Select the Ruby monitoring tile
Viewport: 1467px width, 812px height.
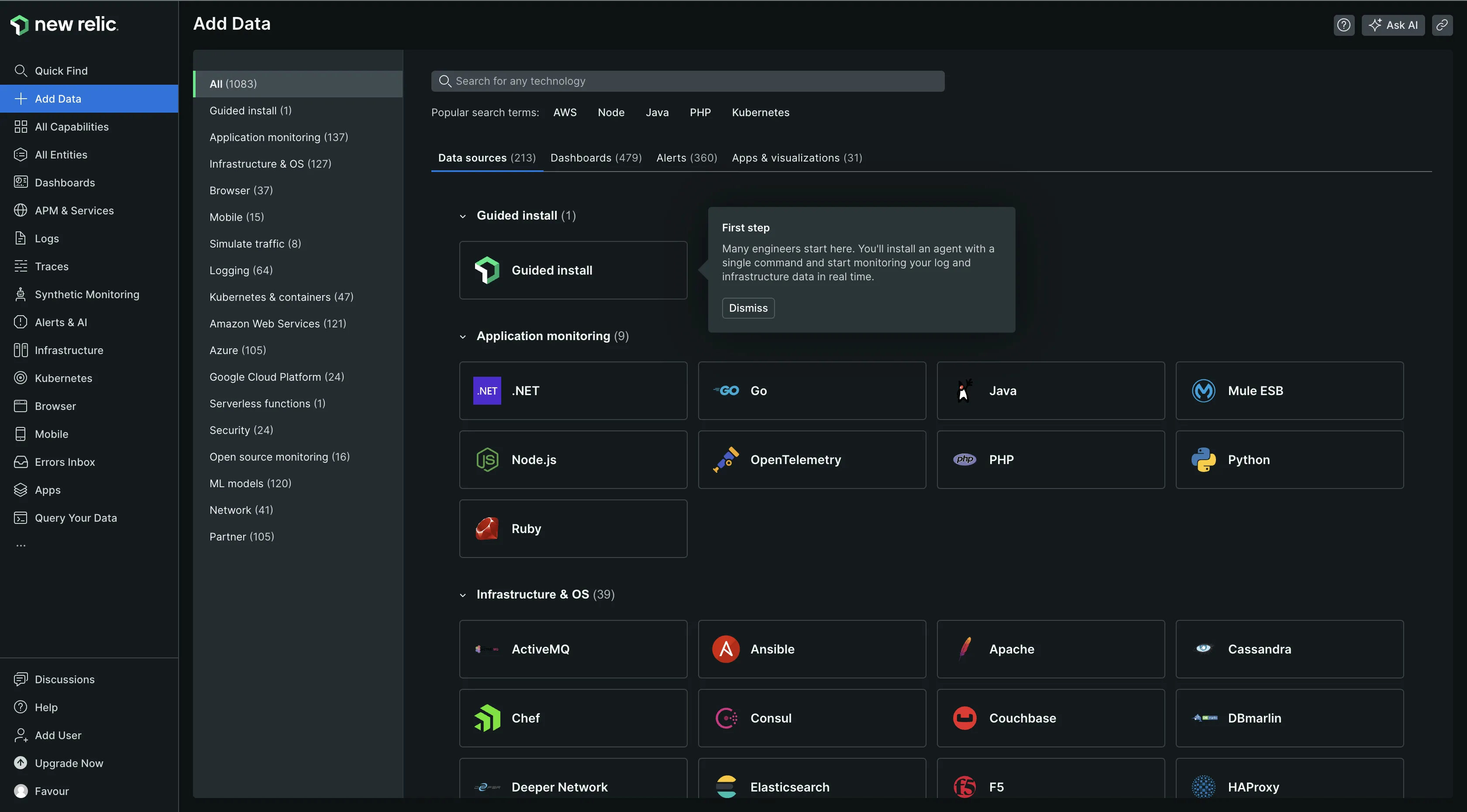click(x=573, y=528)
